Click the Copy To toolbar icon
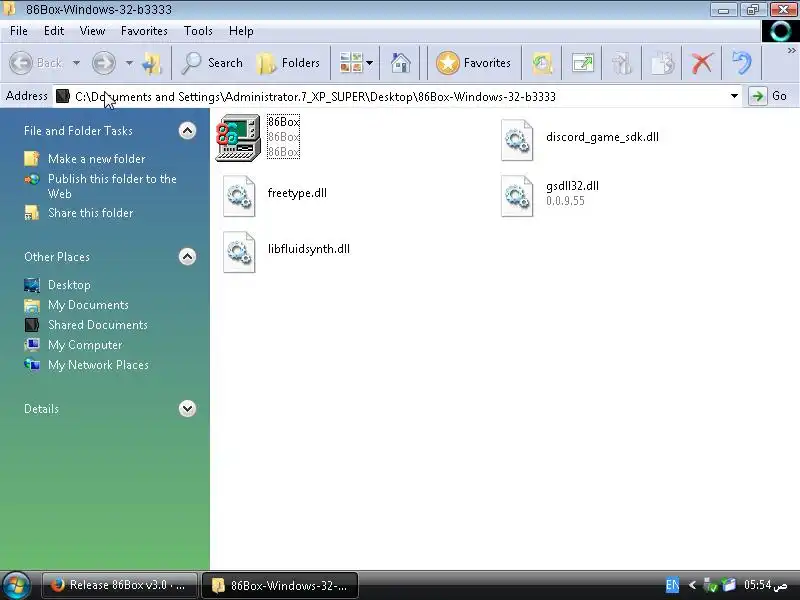800x600 pixels. [x=662, y=63]
